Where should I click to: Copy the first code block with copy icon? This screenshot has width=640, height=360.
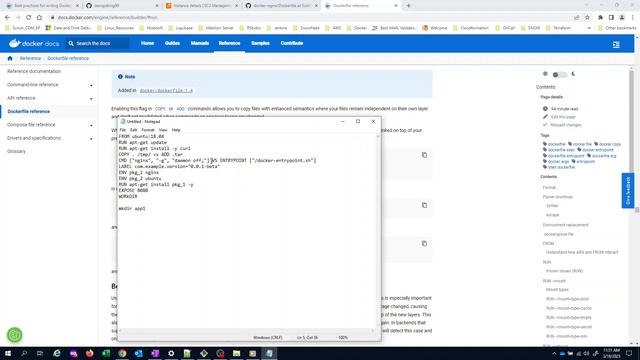[424, 155]
